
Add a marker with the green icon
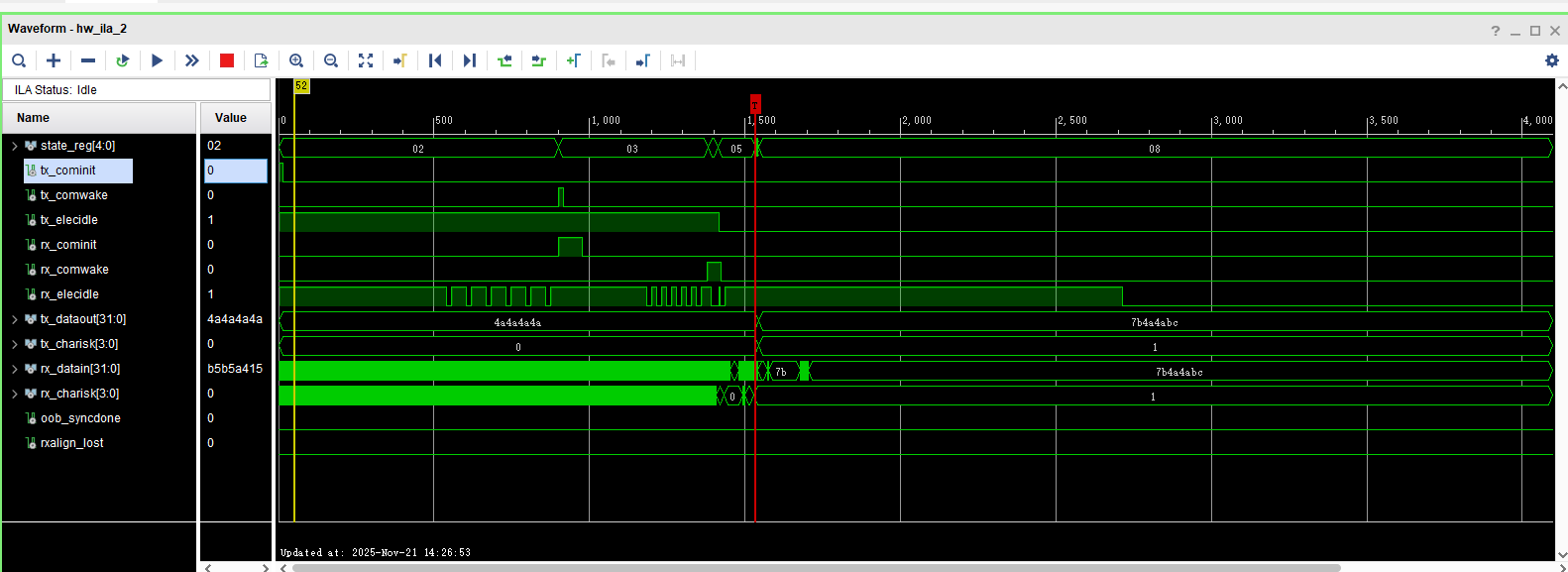(574, 60)
